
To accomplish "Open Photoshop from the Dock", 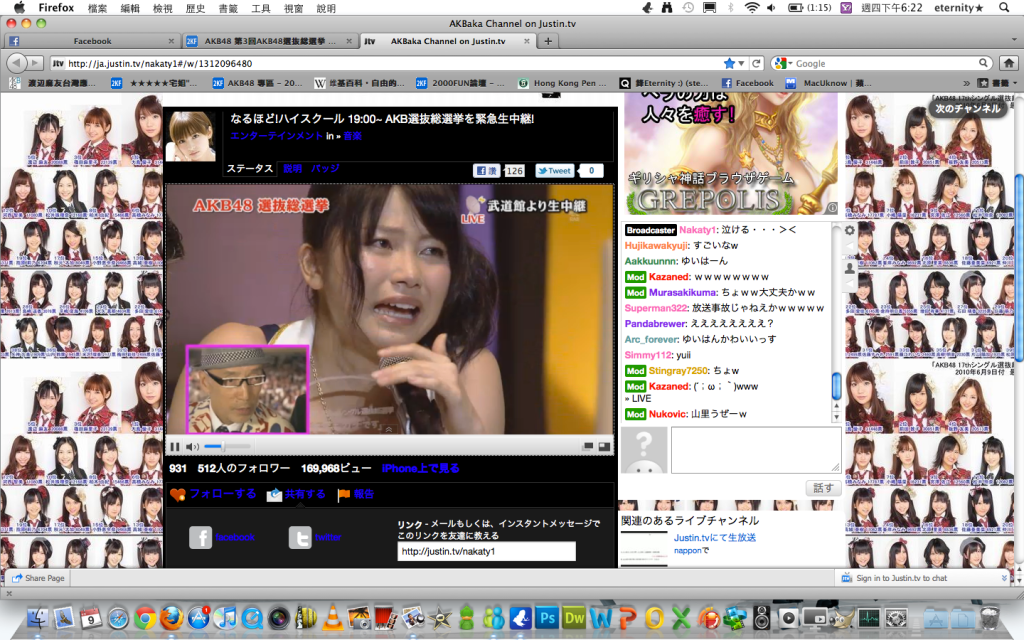I will 546,617.
